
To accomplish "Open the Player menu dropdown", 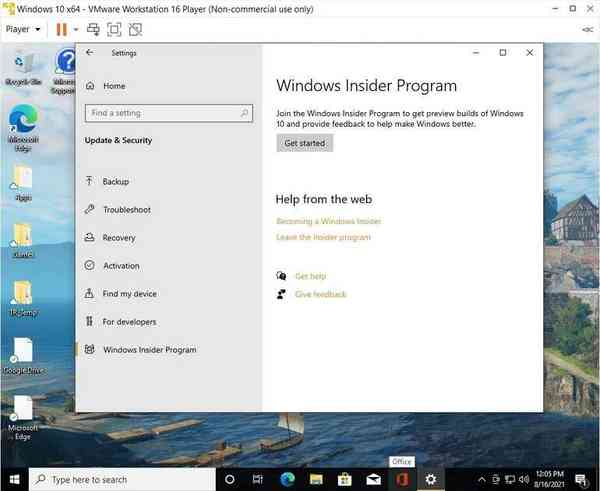I will [x=23, y=29].
